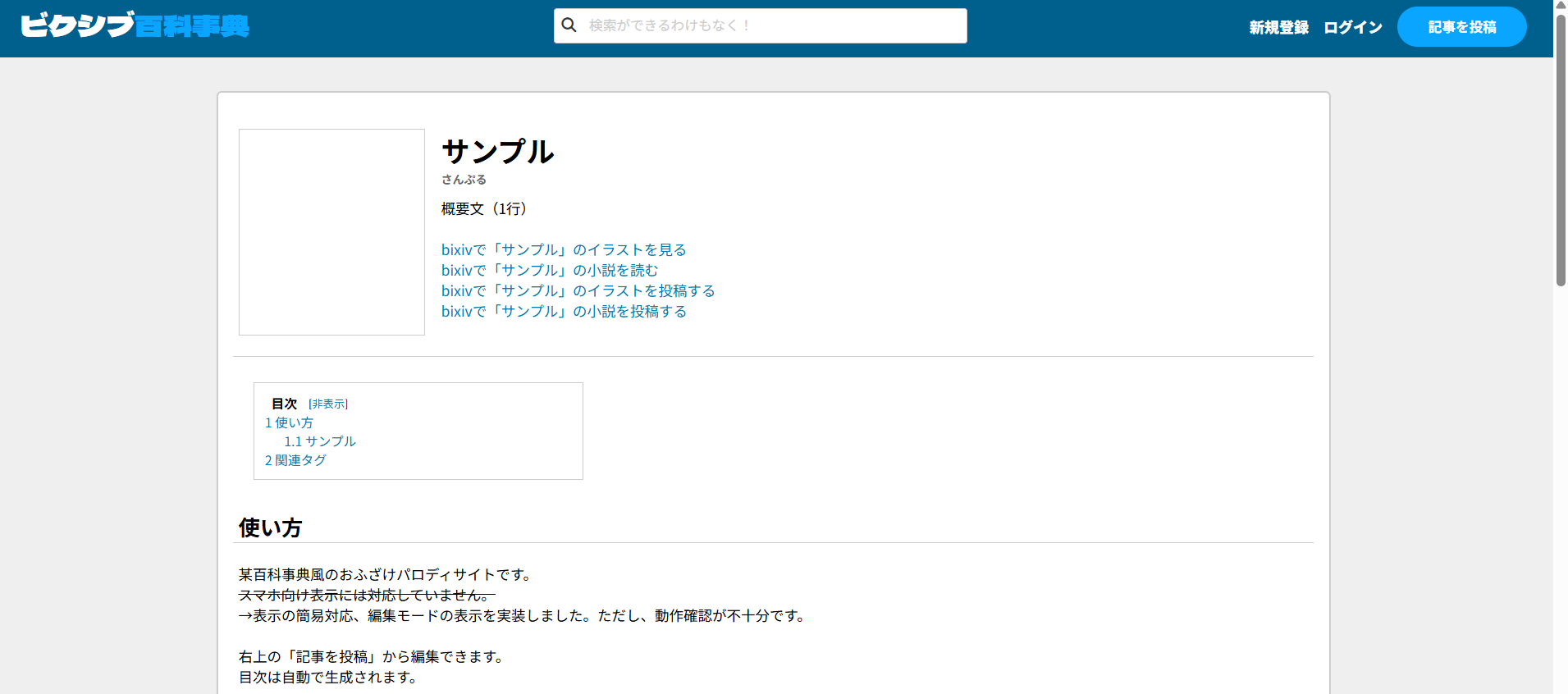1568x694 pixels.
Task: Jump to section 1 使い方
Action: click(x=289, y=422)
